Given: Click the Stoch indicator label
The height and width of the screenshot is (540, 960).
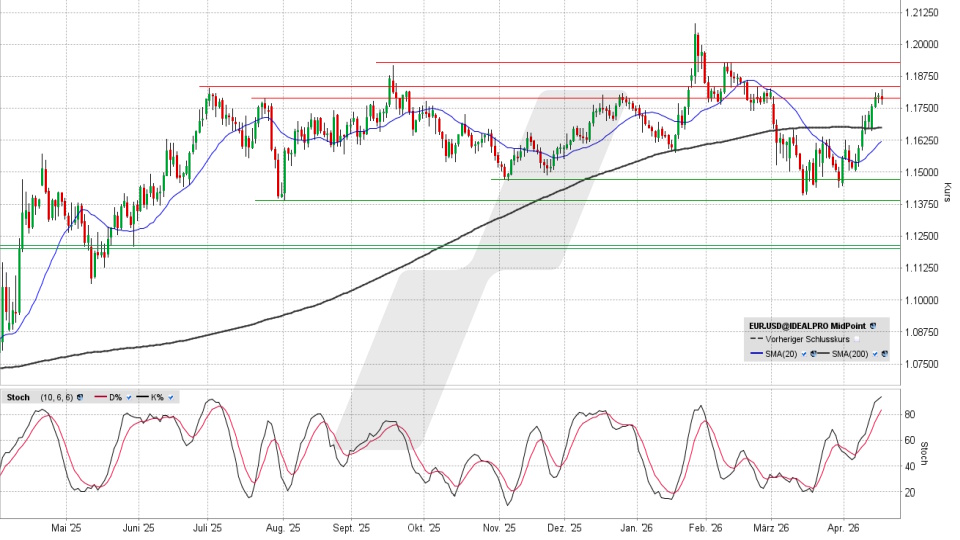Looking at the screenshot, I should (x=18, y=397).
